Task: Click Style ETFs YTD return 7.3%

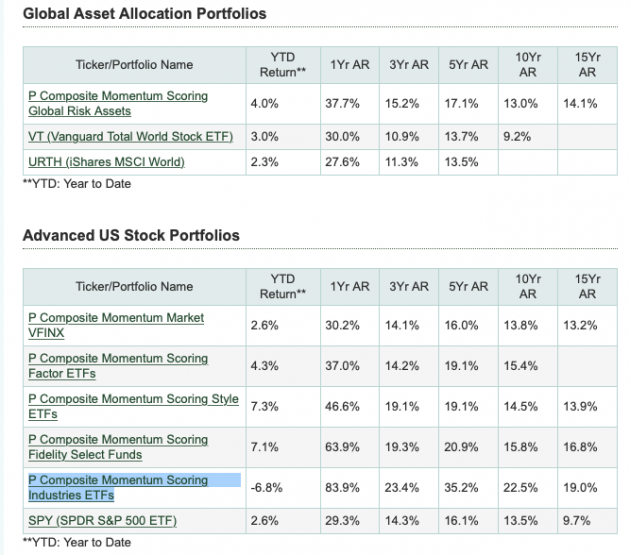Action: click(x=264, y=406)
